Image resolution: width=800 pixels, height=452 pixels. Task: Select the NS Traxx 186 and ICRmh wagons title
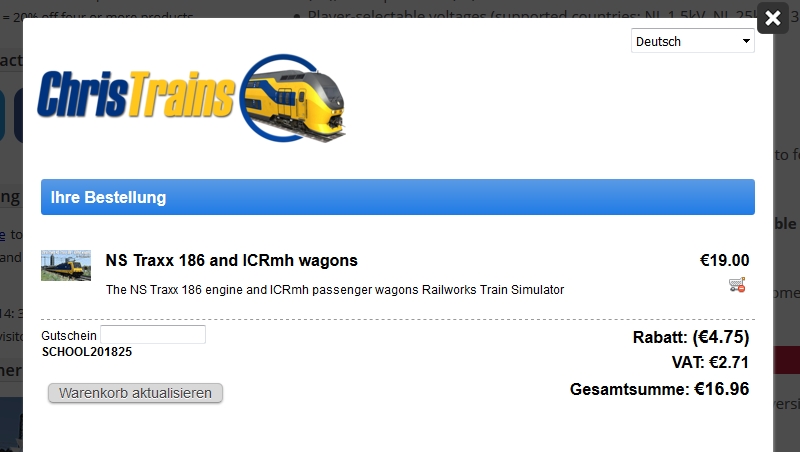(232, 261)
